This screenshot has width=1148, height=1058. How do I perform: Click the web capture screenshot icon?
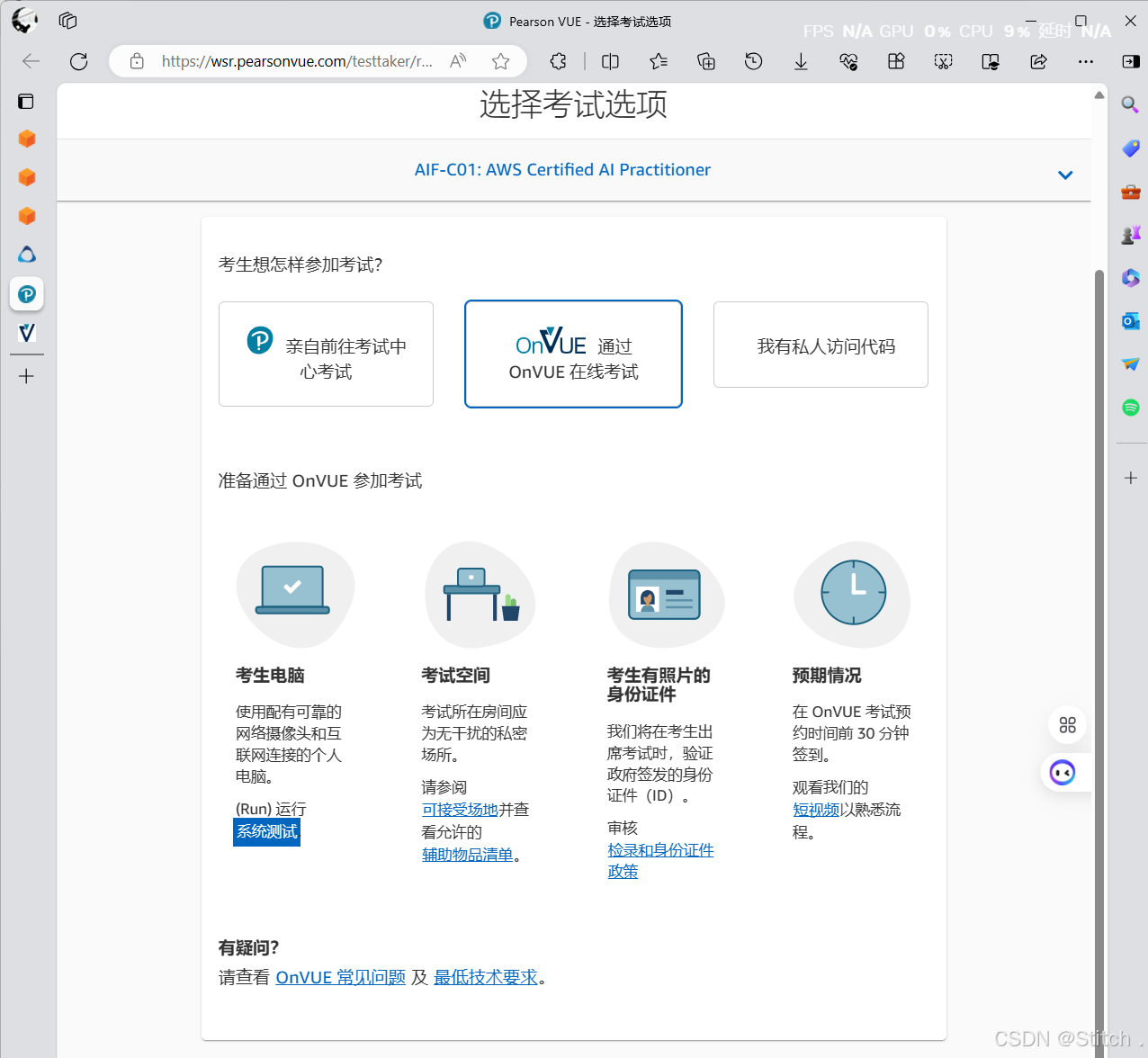[943, 61]
